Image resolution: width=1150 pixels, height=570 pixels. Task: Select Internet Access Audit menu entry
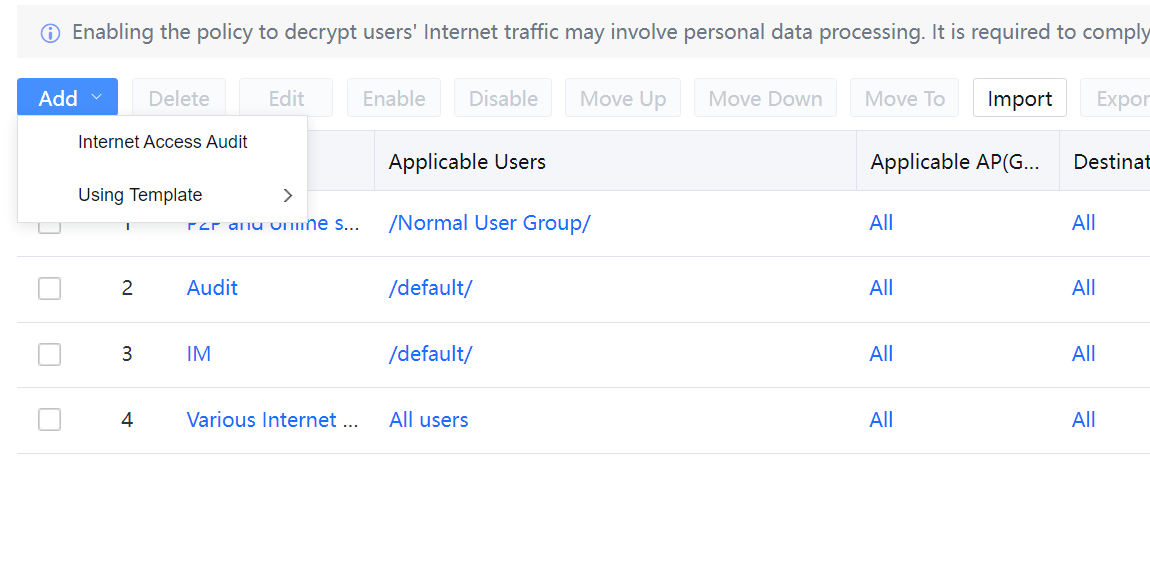point(162,142)
